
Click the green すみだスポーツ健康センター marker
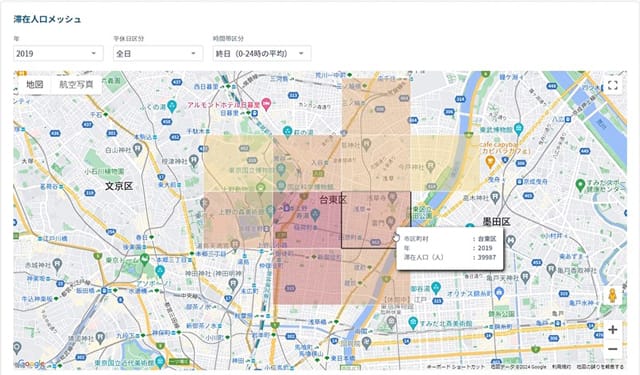click(580, 185)
